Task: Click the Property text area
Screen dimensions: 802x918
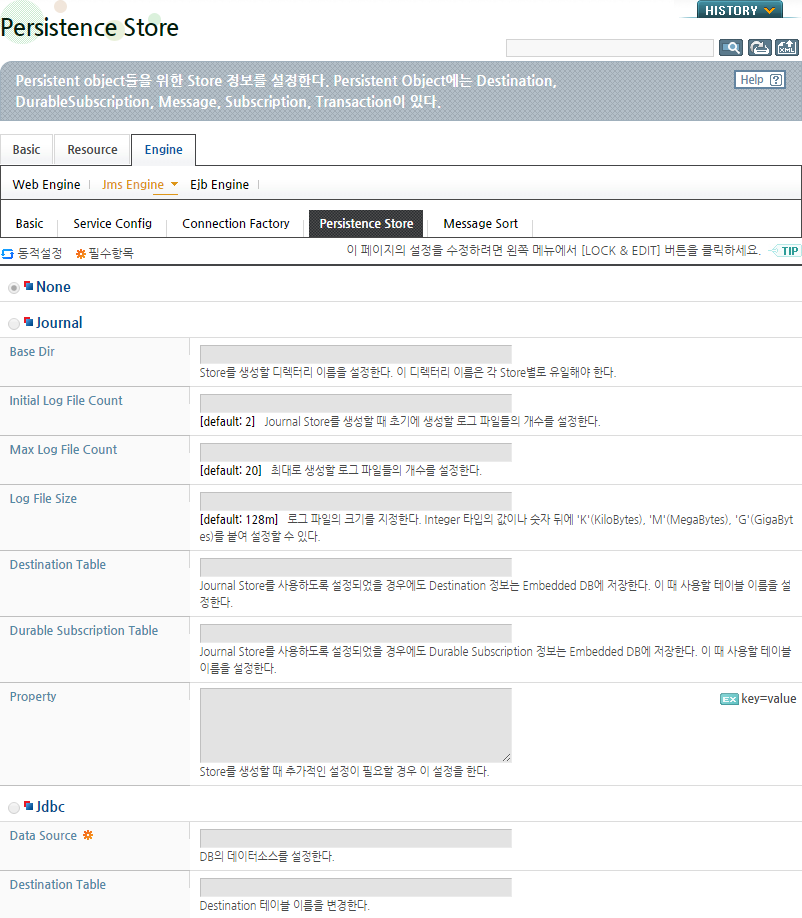Action: point(355,725)
